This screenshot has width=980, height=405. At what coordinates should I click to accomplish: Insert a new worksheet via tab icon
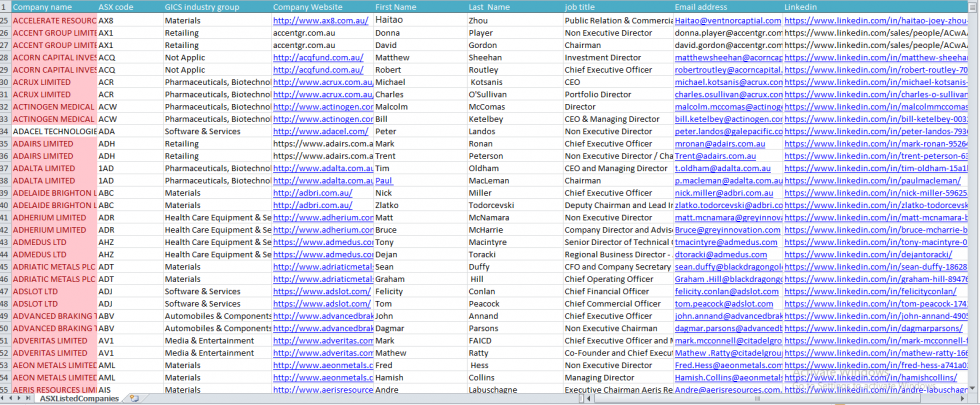(x=133, y=399)
